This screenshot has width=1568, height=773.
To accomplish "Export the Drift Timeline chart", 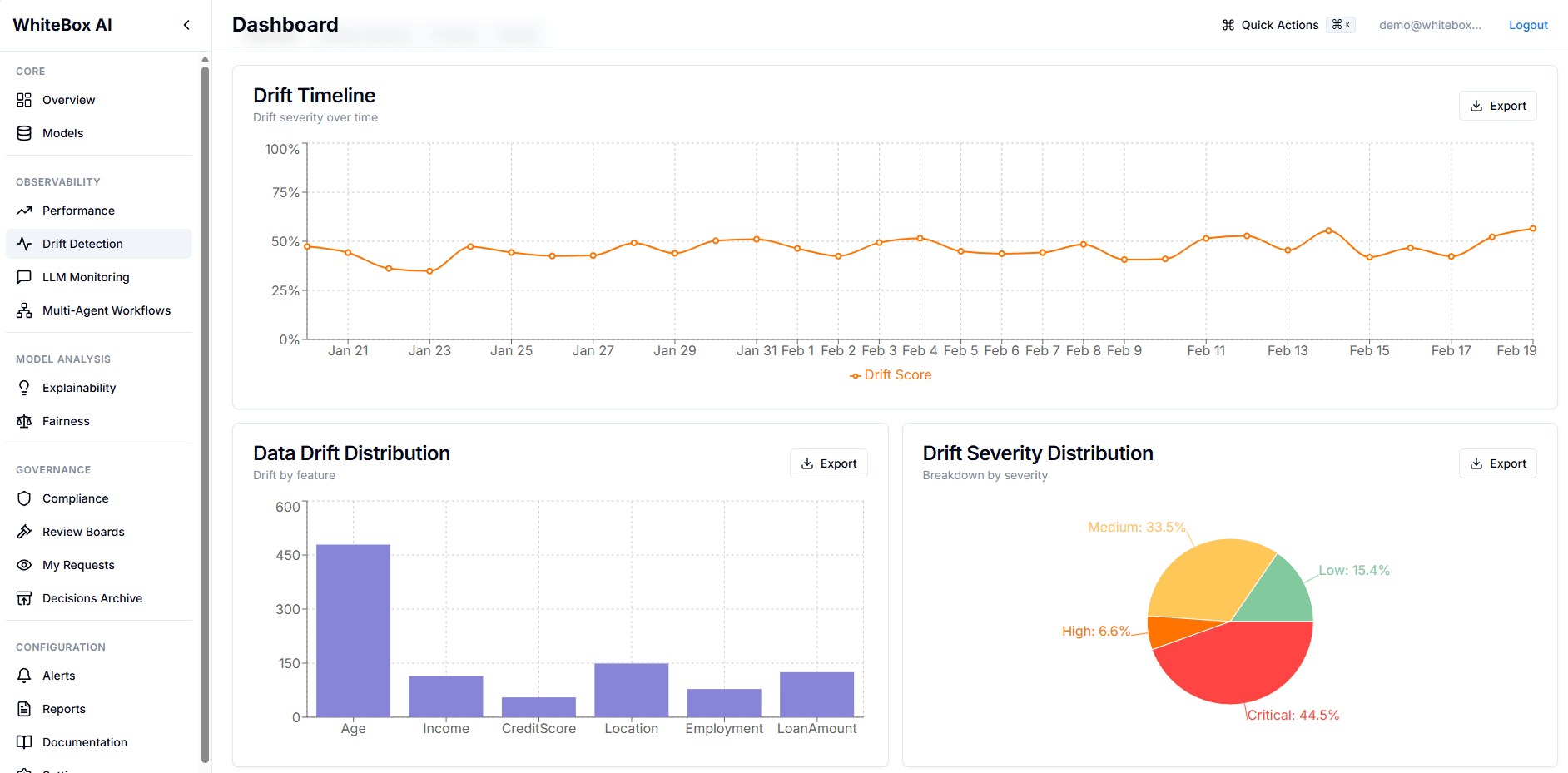I will coord(1497,106).
